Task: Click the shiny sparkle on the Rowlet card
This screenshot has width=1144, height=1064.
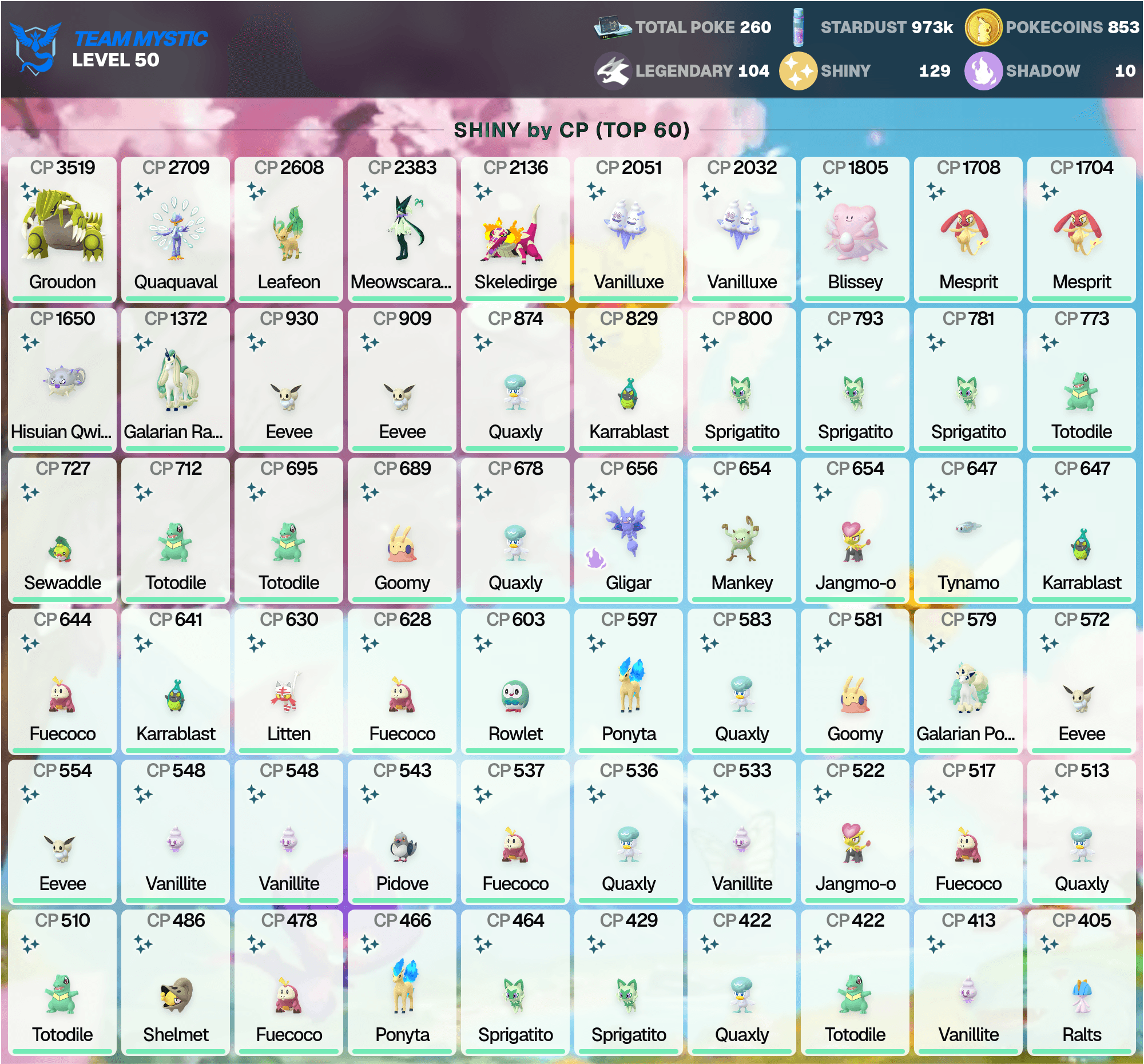Action: (483, 644)
